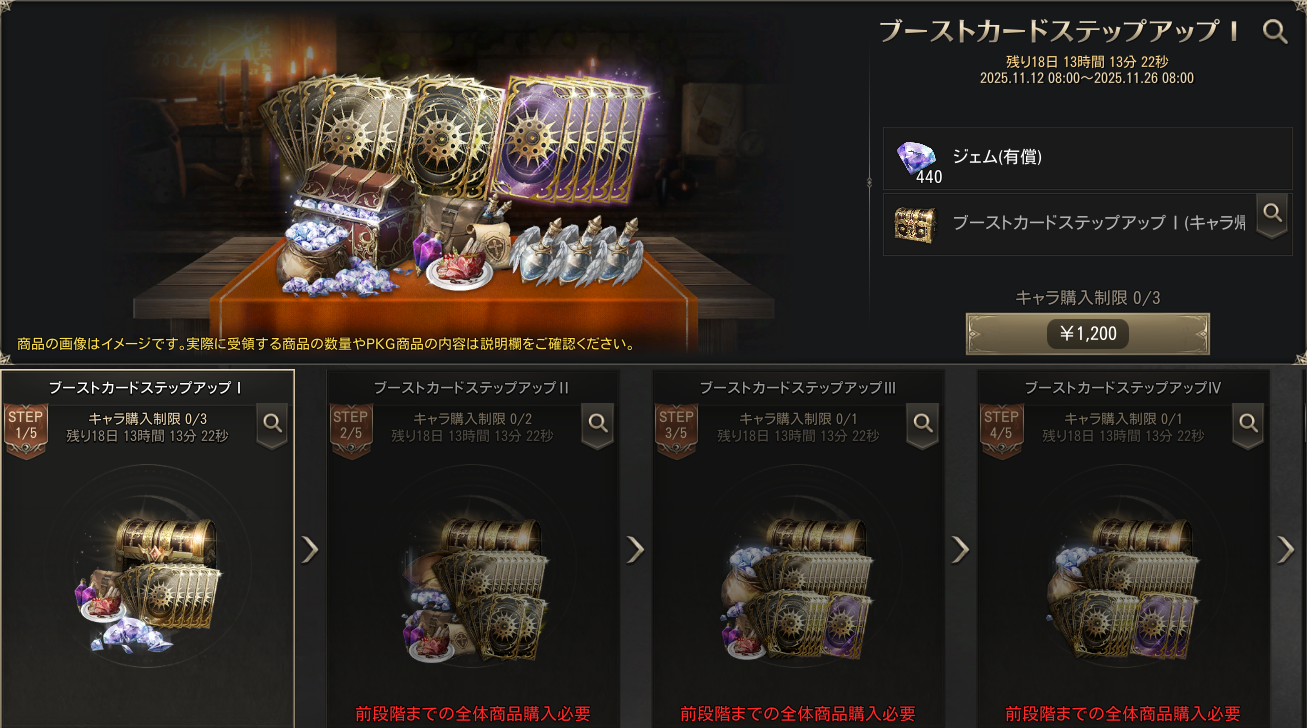Screen dimensions: 1307x728
Task: Click chevron between Step III and IV
Action: [x=960, y=549]
